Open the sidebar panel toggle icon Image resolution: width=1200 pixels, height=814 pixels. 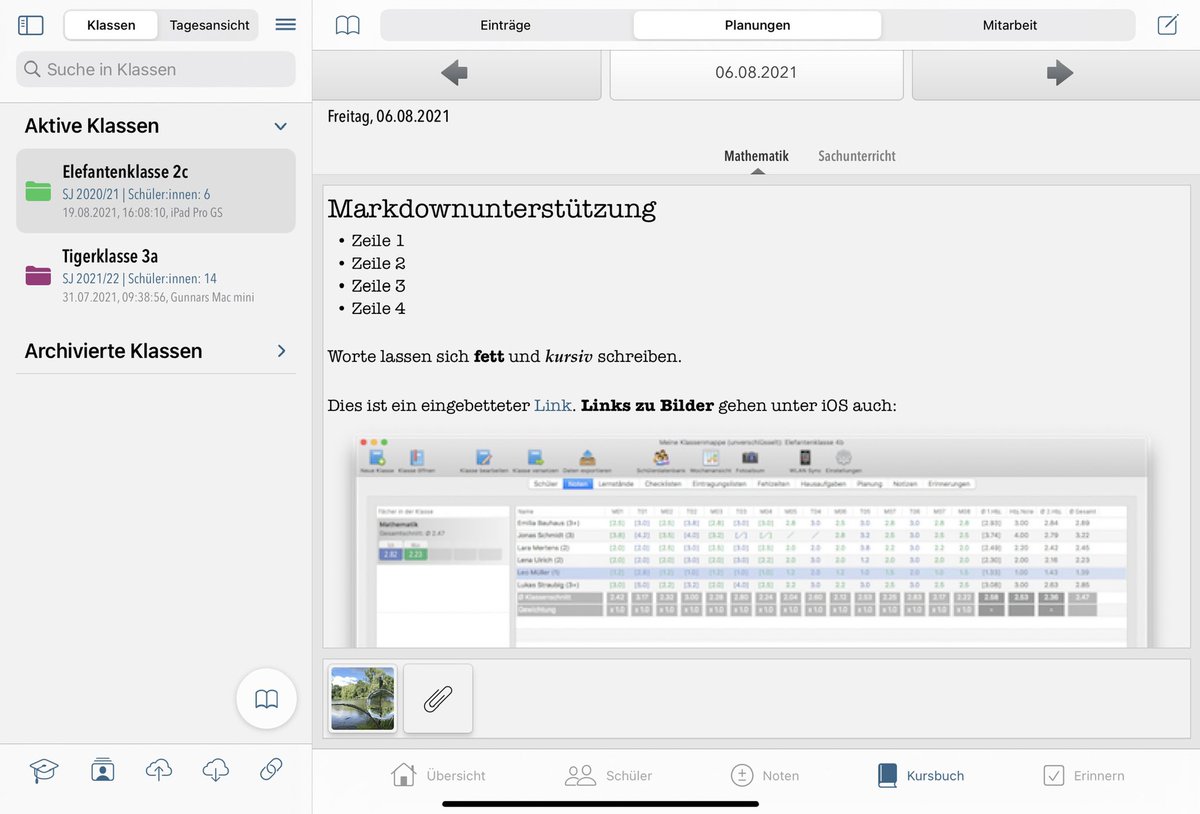click(x=30, y=24)
